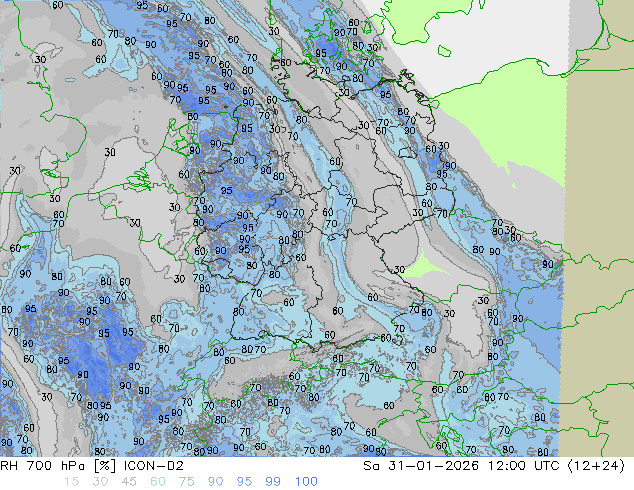This screenshot has height=490, width=634.
Task: Click the 'ICON-D2' model name label
Action: pyautogui.click(x=154, y=466)
